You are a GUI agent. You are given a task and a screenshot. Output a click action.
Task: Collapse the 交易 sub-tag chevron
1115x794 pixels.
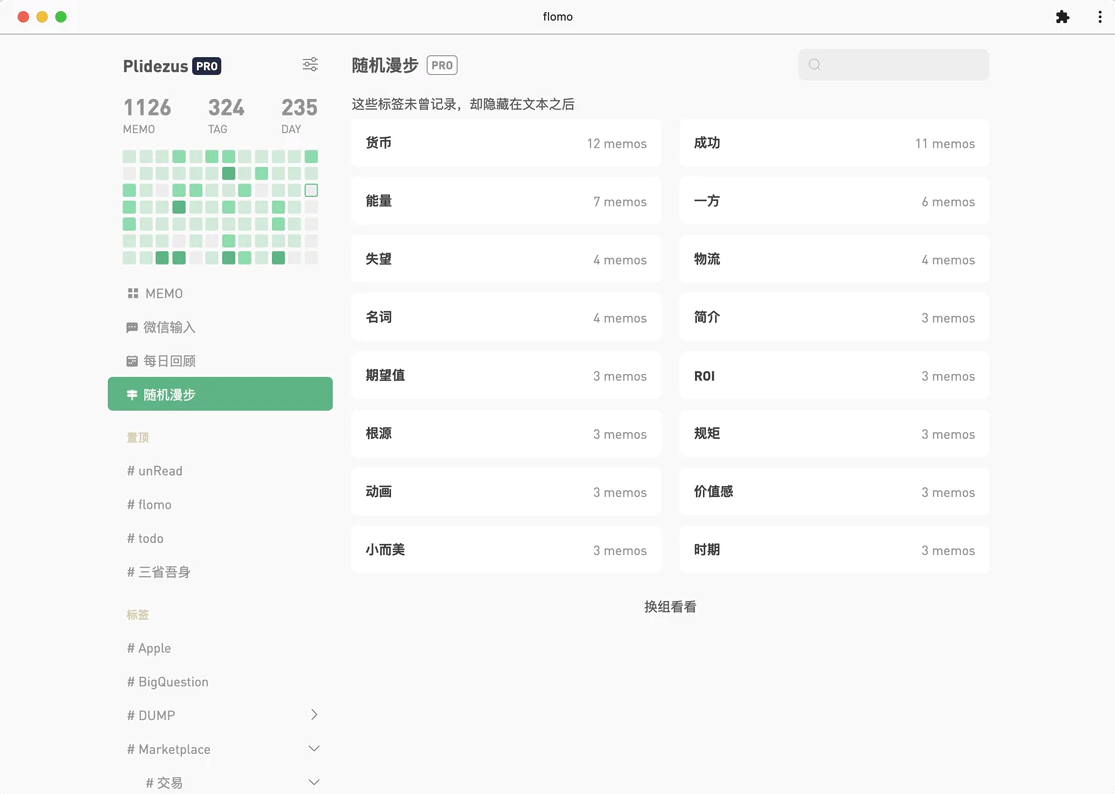[x=314, y=782]
